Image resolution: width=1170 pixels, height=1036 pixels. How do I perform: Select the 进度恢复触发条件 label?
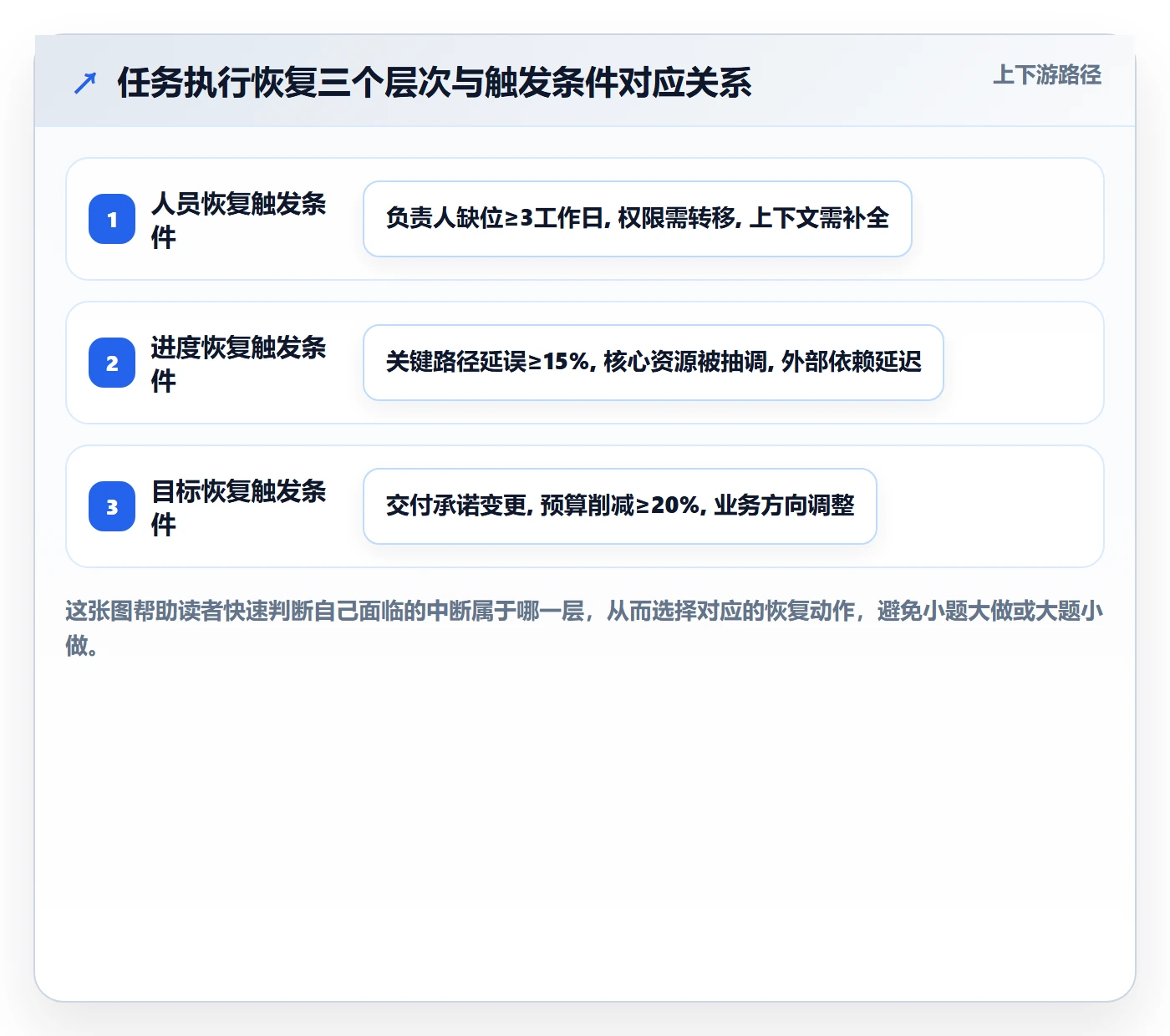pos(239,363)
